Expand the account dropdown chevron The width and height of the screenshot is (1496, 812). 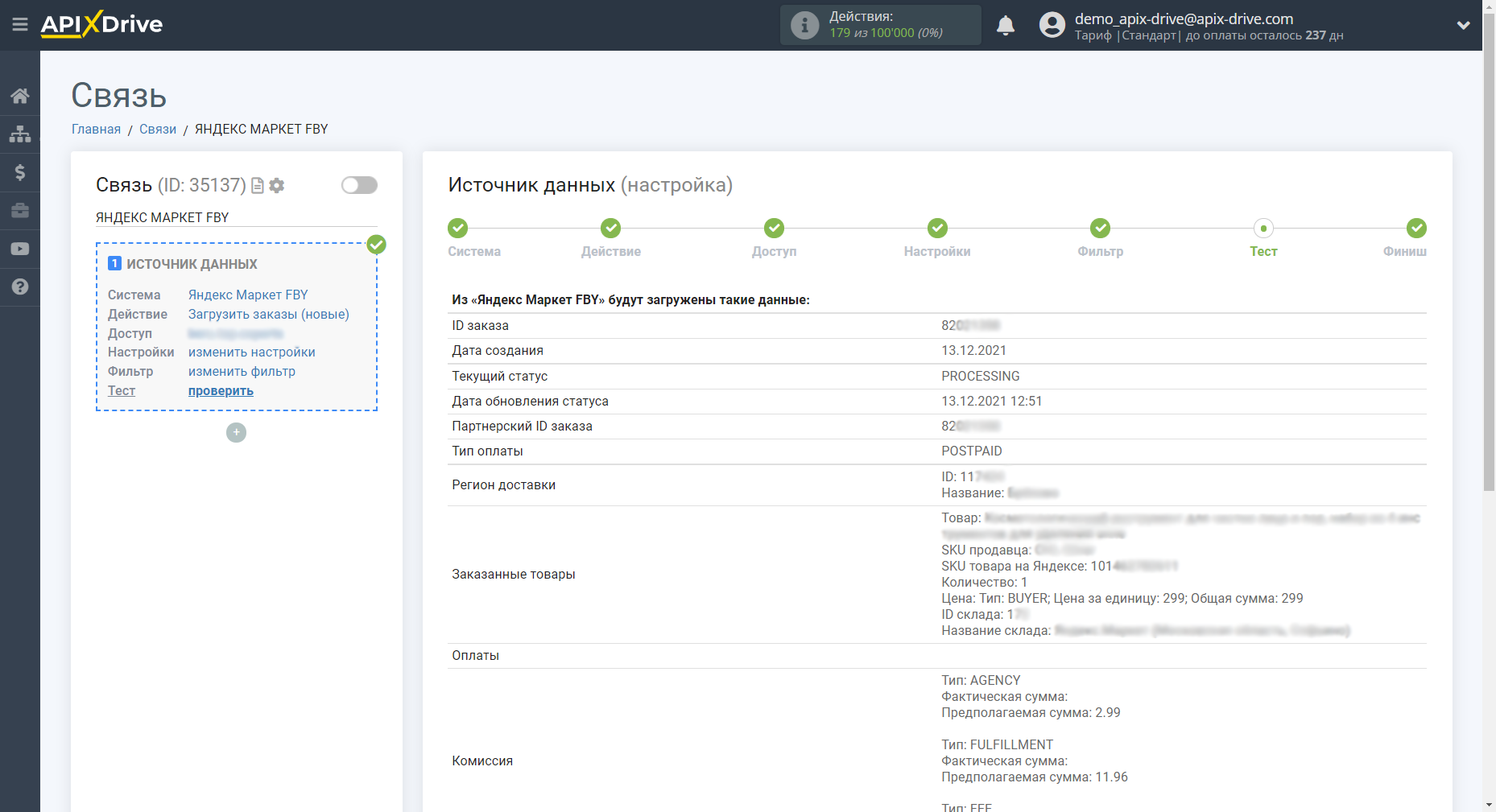1463,25
